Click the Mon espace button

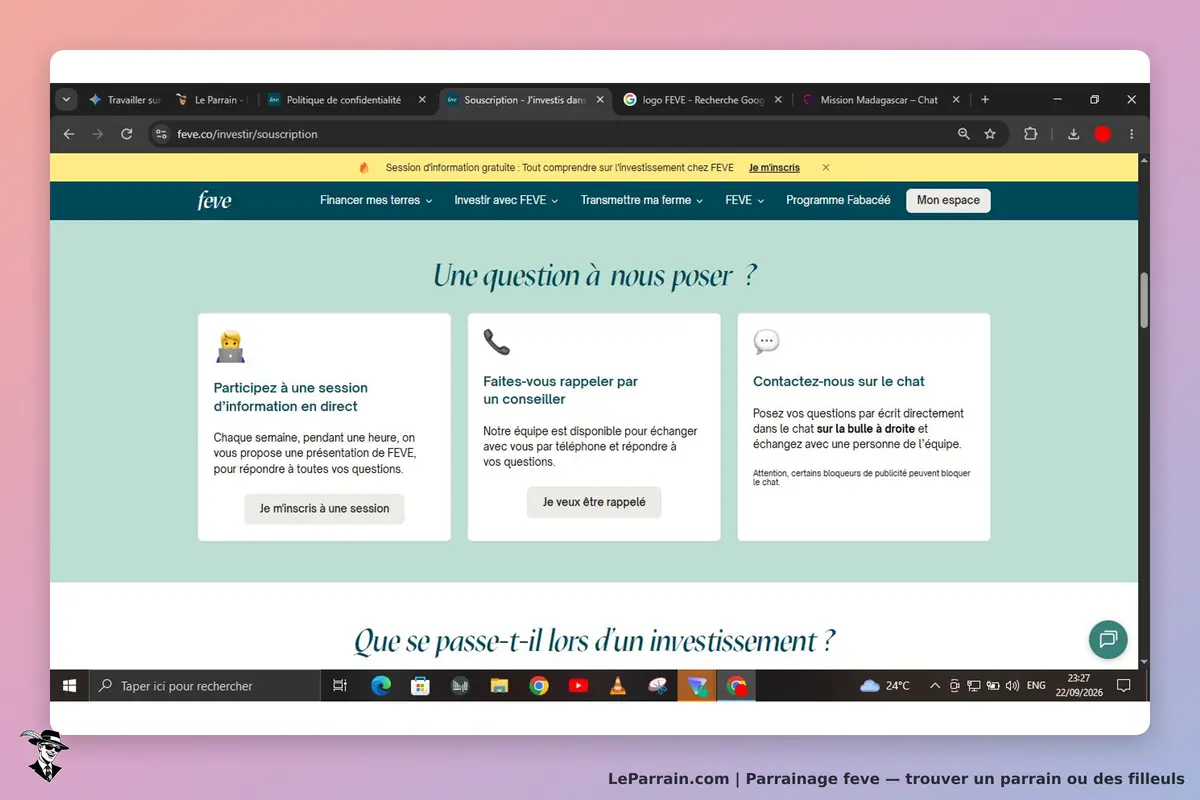point(948,201)
